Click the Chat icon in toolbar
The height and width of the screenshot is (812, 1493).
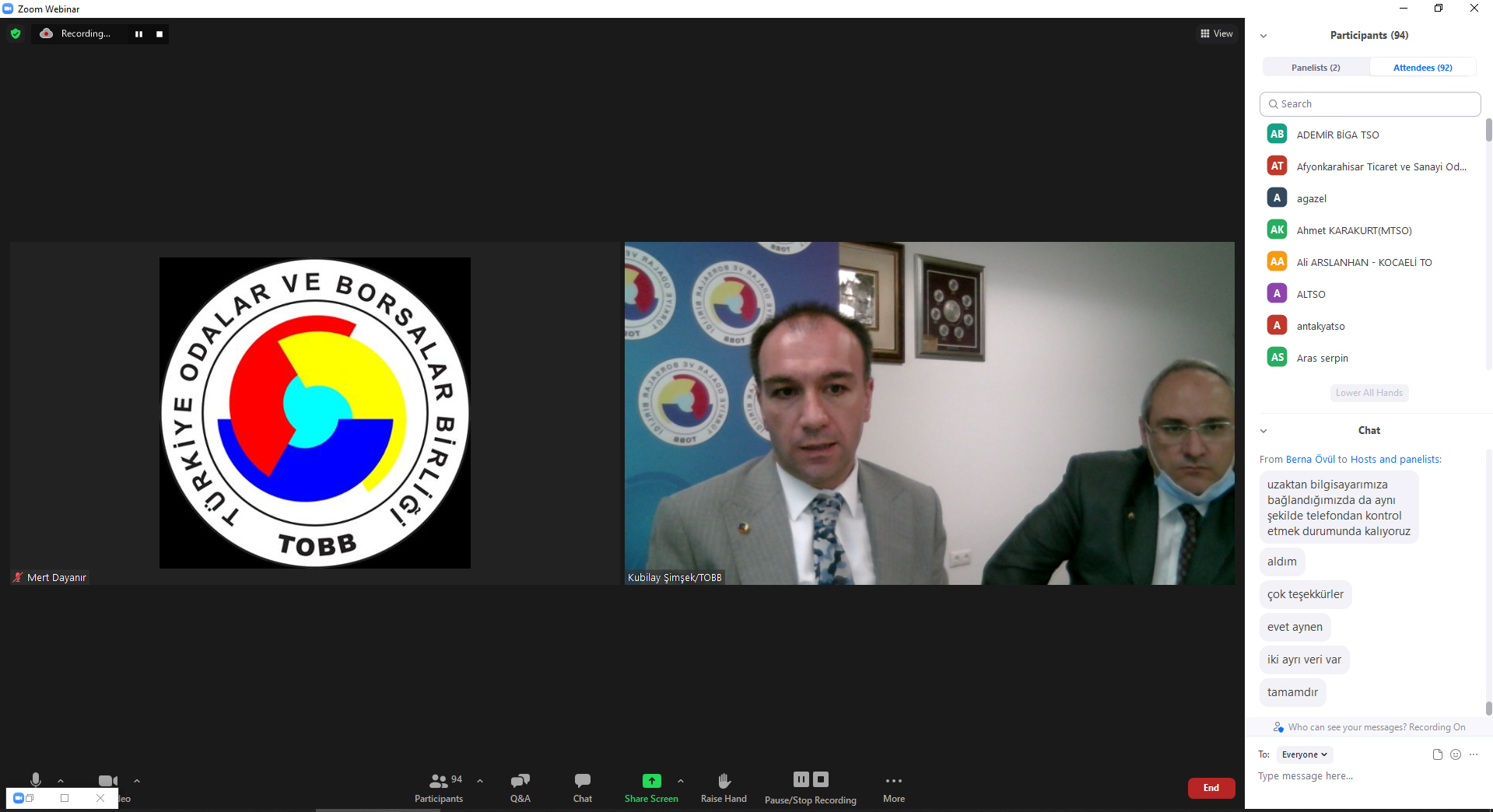(582, 781)
